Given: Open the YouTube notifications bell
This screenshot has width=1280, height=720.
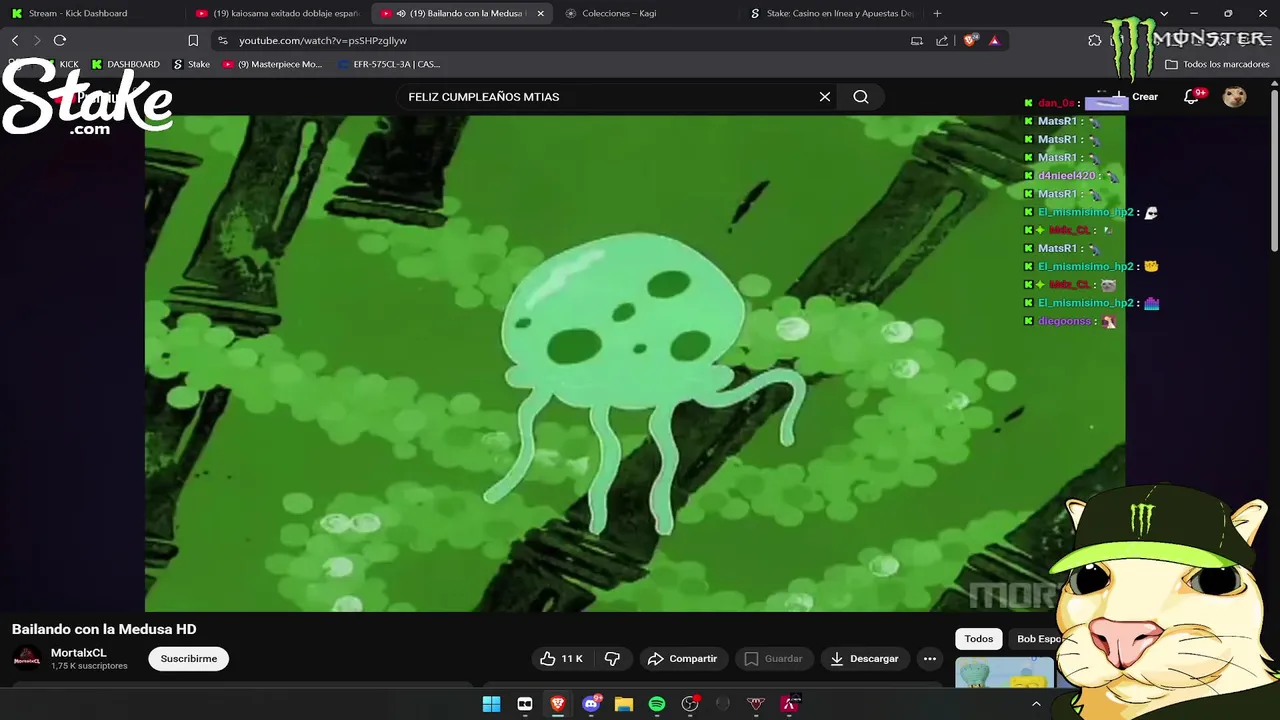Looking at the screenshot, I should [x=1192, y=97].
